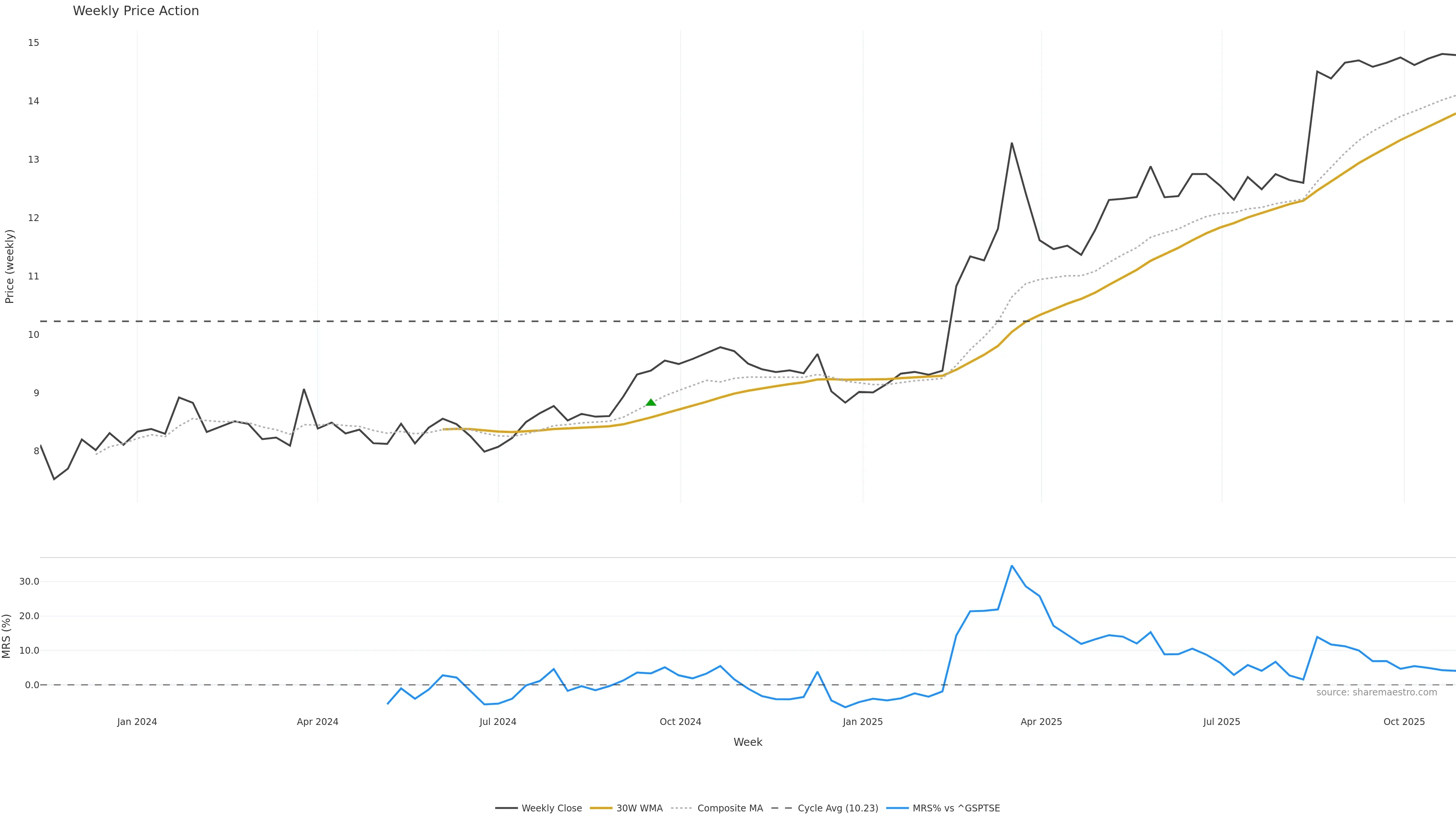Image resolution: width=1456 pixels, height=819 pixels.
Task: Click the Cycle Avg (10.23) legend label
Action: pyautogui.click(x=838, y=808)
